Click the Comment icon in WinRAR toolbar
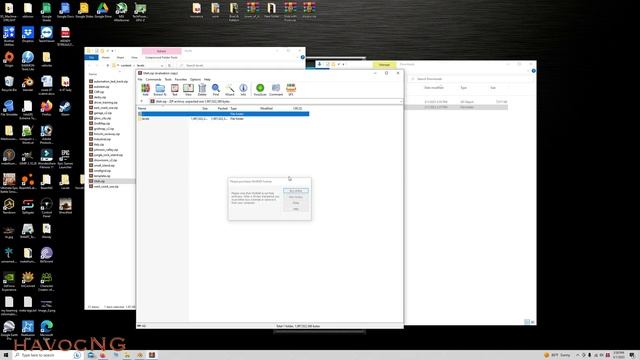The height and width of the screenshot is (360, 640). pyautogui.click(x=276, y=89)
